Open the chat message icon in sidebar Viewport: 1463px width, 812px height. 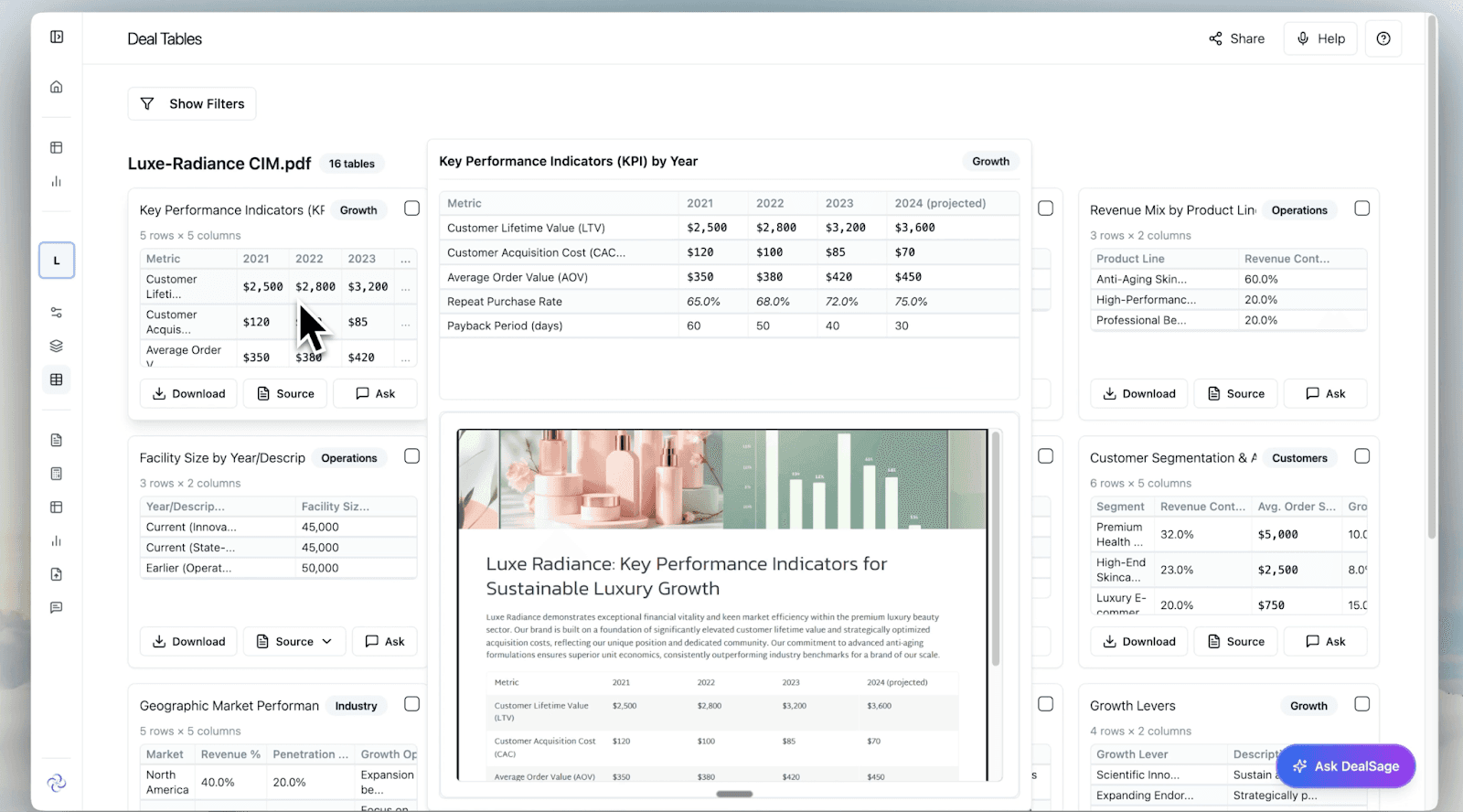[57, 607]
